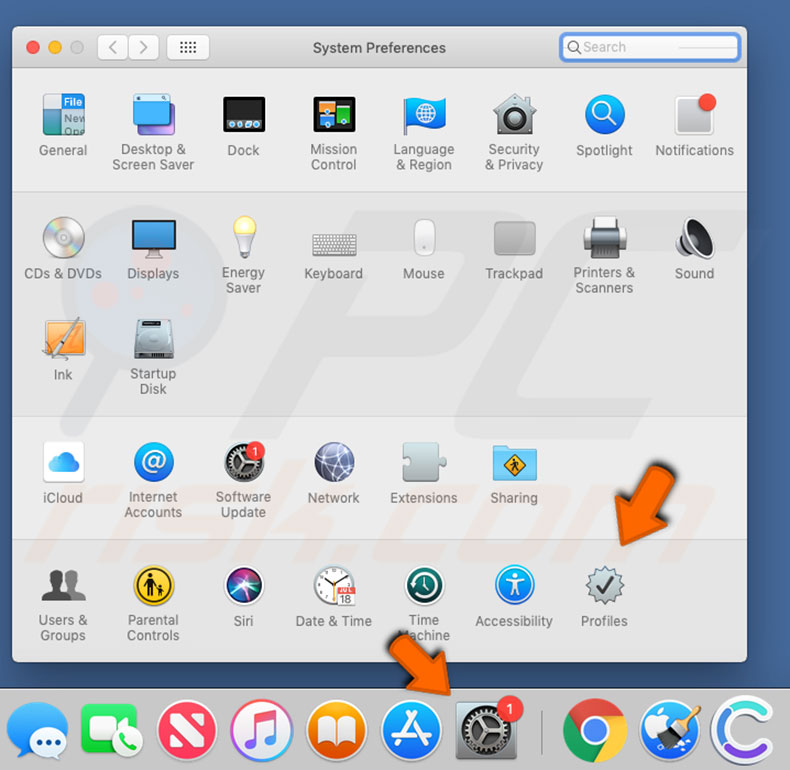Open the blue C-shaped app in Dock
790x770 pixels.
744,730
